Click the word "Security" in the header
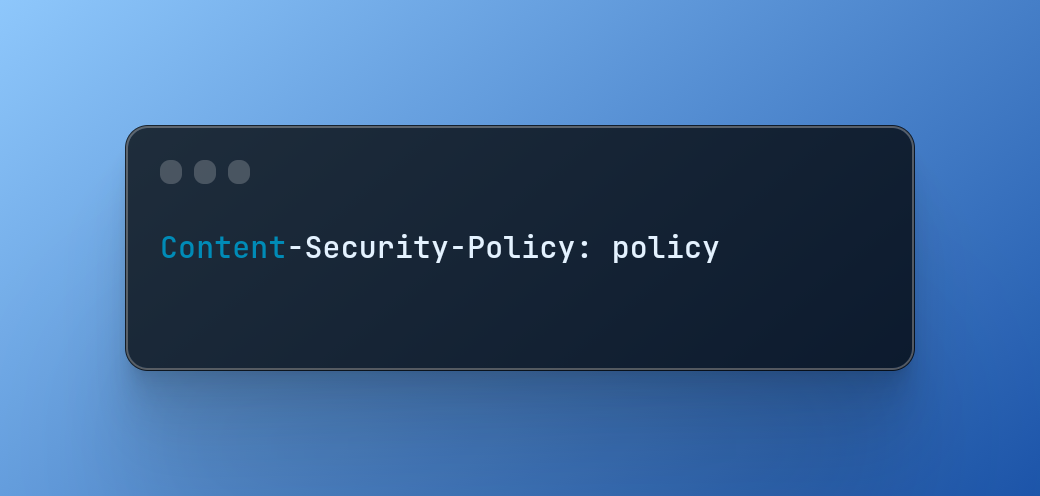Image resolution: width=1040 pixels, height=496 pixels. pos(377,248)
